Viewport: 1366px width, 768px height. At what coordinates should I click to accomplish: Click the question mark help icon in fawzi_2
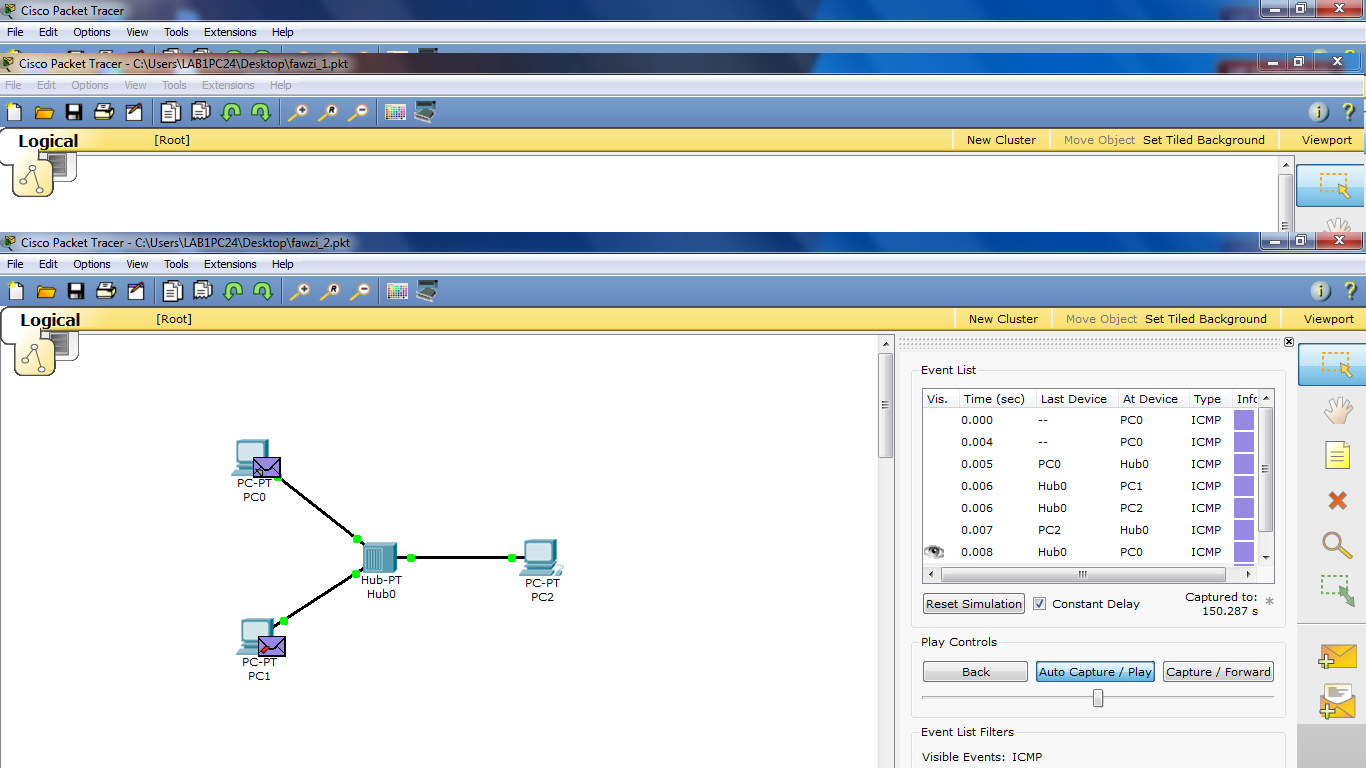click(1350, 291)
